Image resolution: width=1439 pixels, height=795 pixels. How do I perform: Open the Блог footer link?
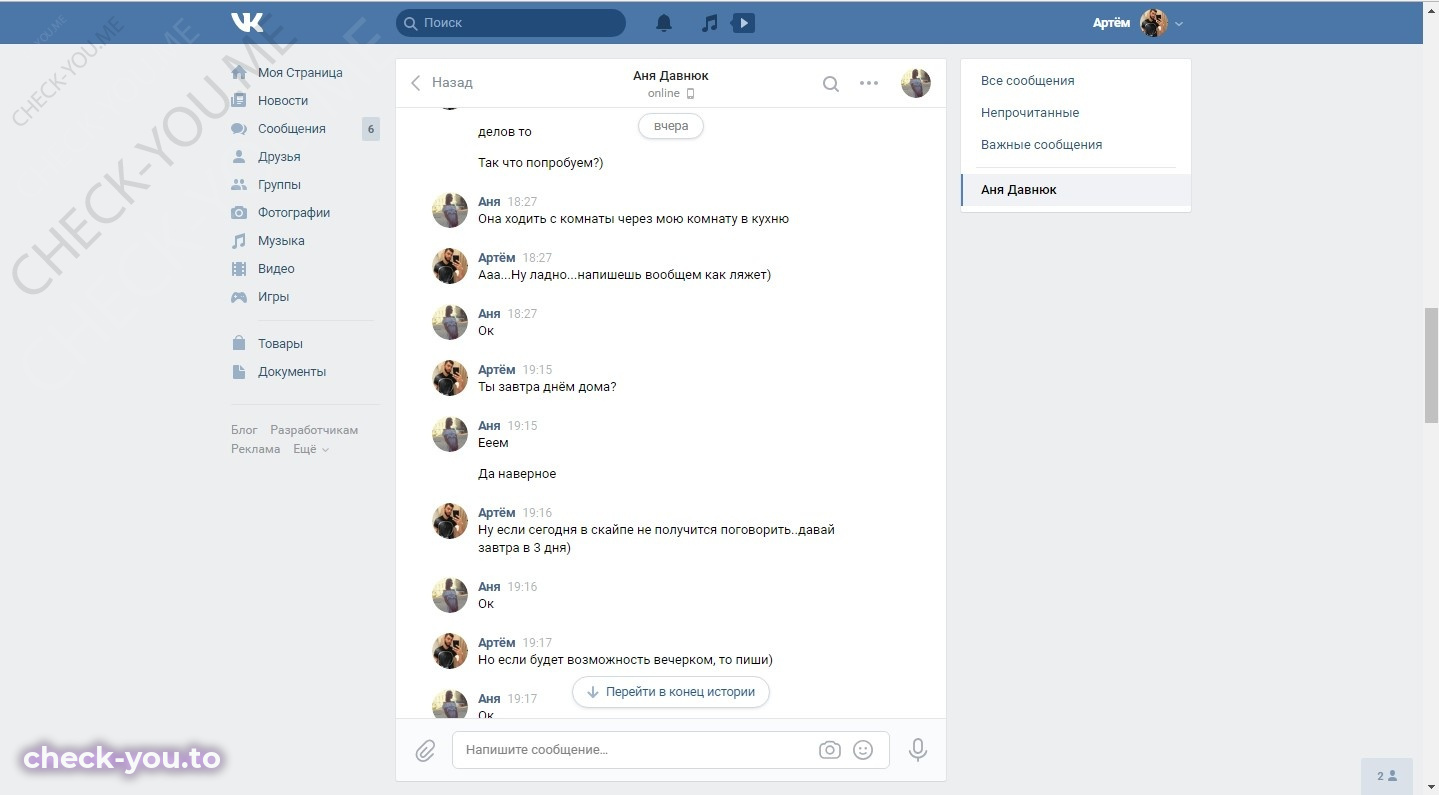[x=244, y=430]
